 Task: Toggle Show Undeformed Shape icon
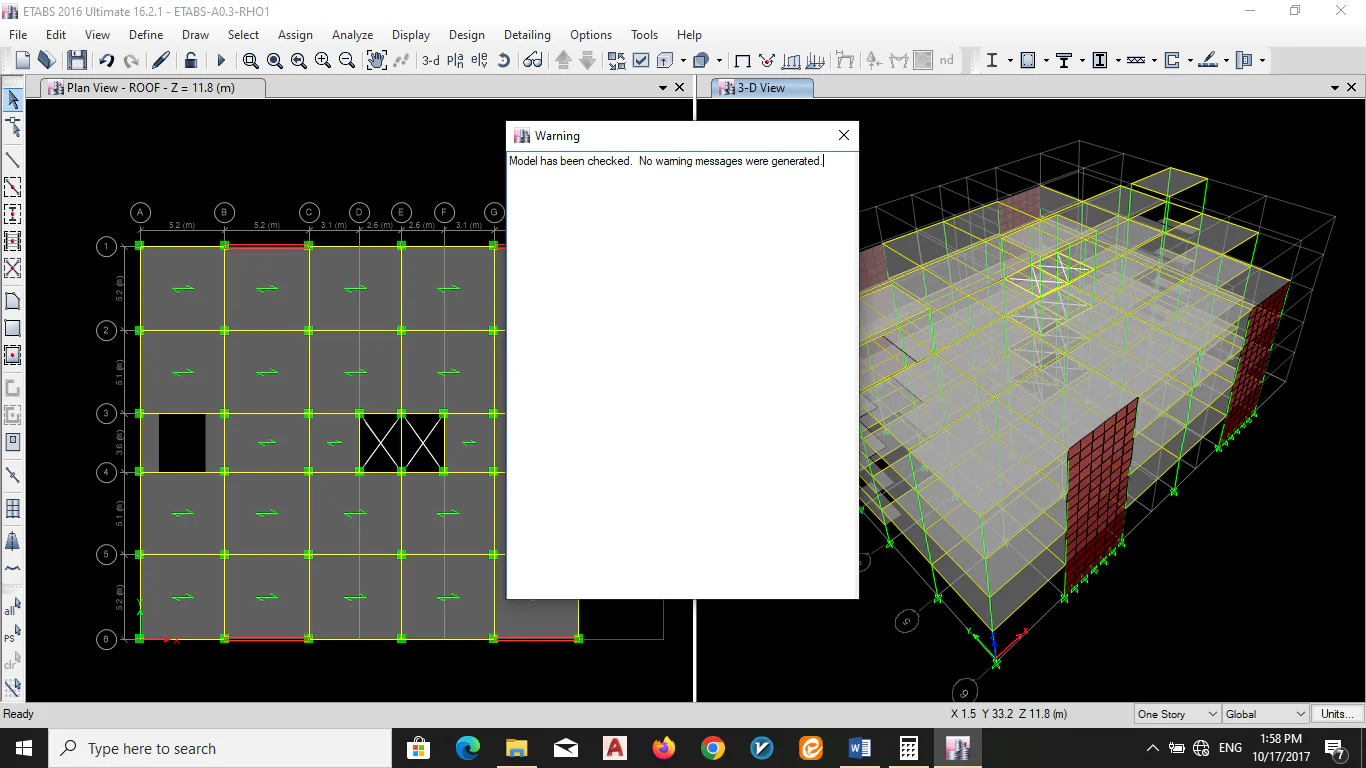coord(742,61)
